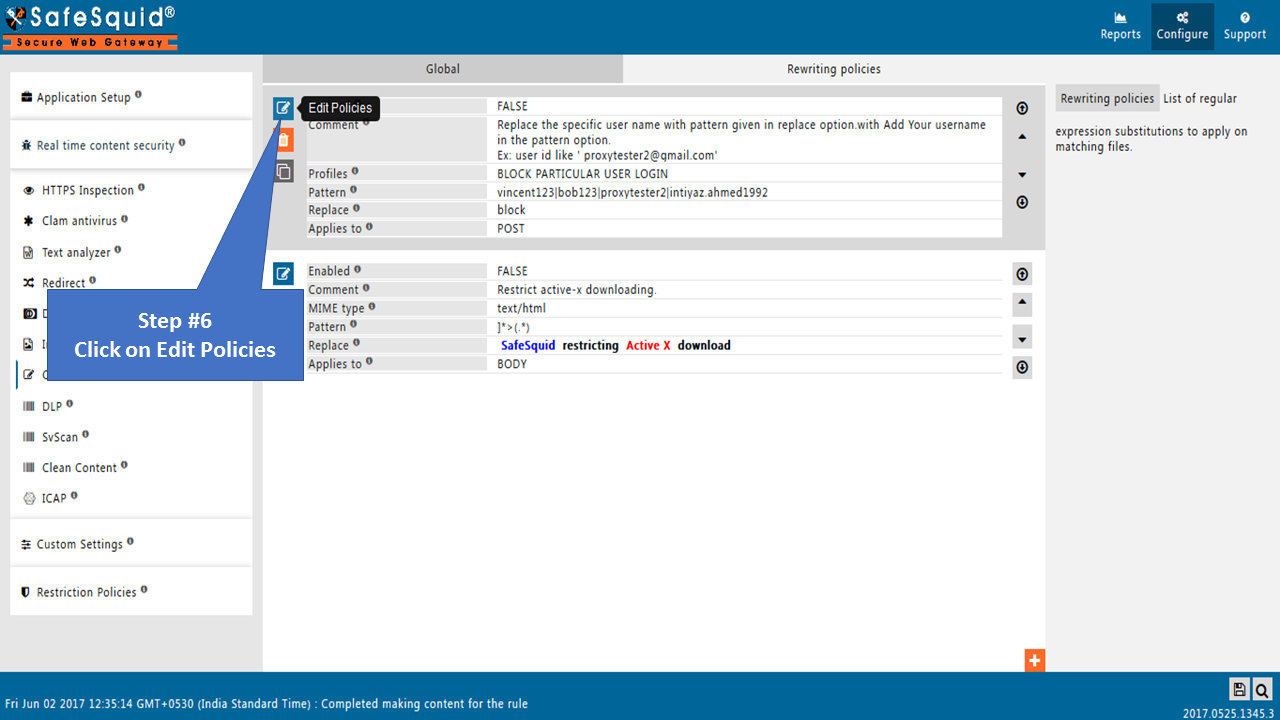Move active-x policy down one step

[1022, 338]
